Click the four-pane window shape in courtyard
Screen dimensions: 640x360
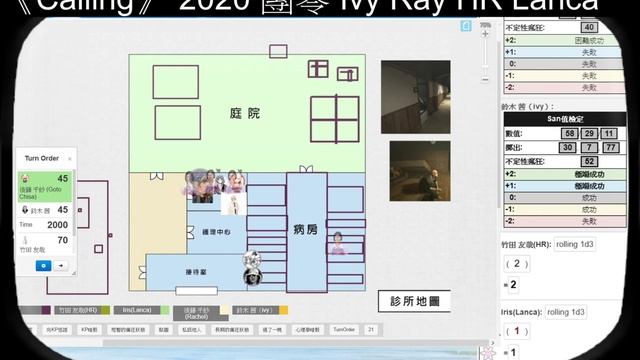[x=335, y=119]
